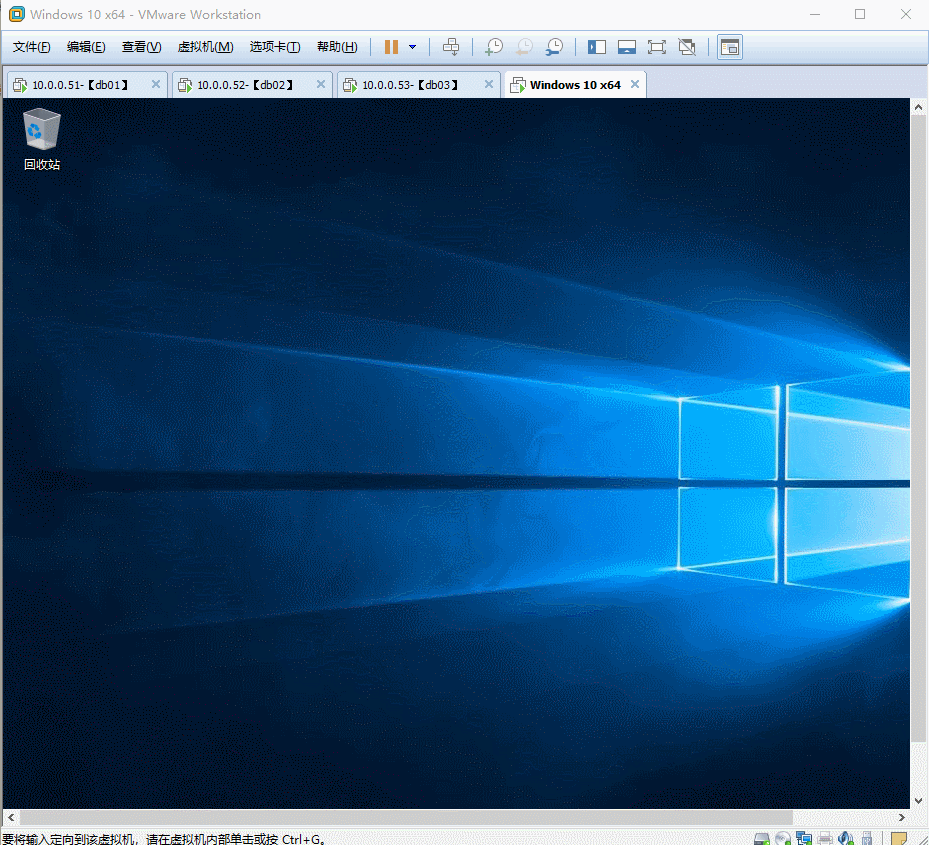Viewport: 929px width, 845px height.
Task: Click the Unity mode toolbar icon
Action: [687, 47]
